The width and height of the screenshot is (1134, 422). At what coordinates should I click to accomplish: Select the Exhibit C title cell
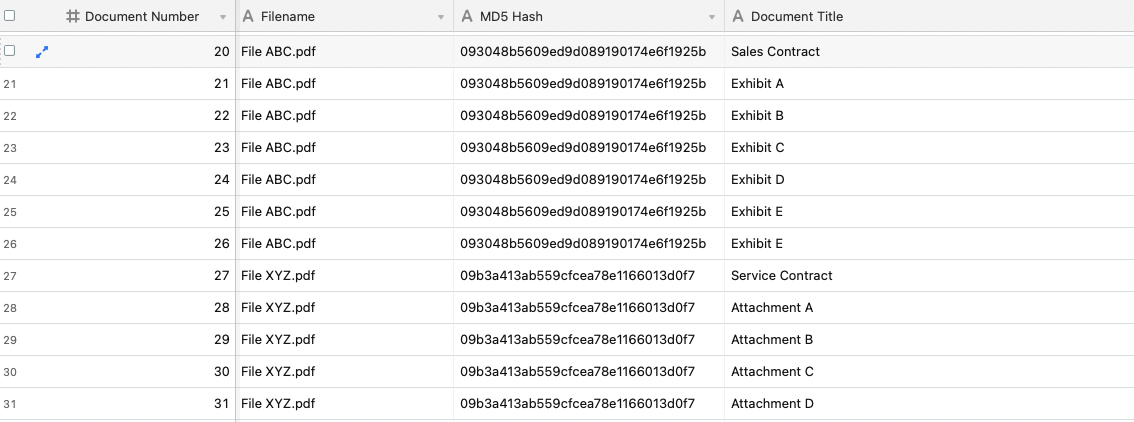point(929,147)
